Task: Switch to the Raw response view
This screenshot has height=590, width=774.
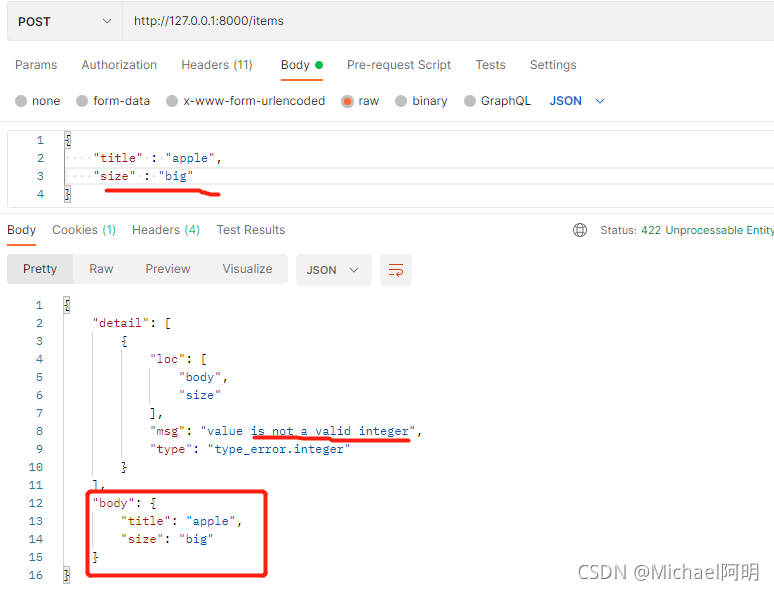Action: pos(101,269)
